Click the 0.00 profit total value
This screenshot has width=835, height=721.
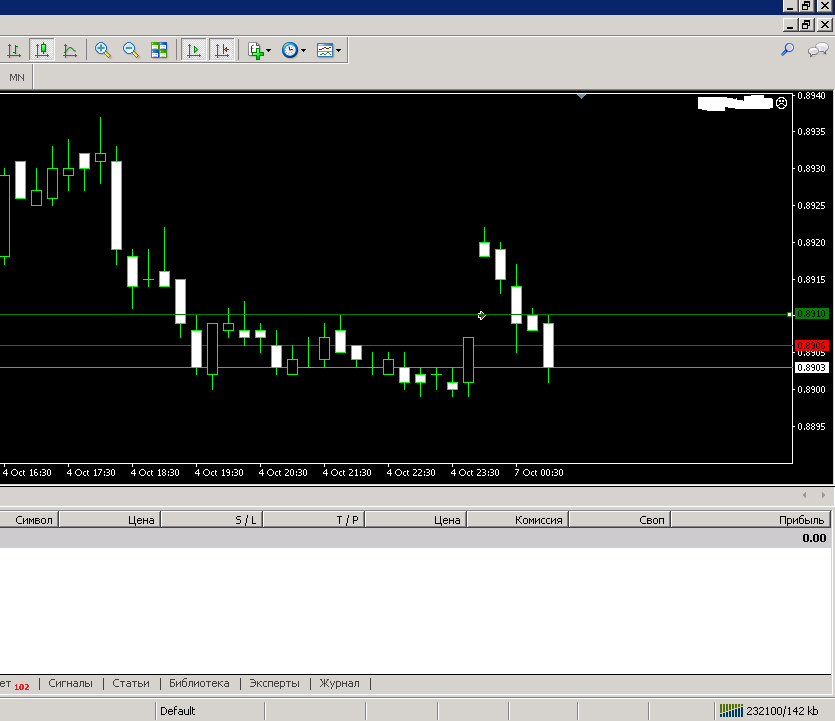click(814, 538)
